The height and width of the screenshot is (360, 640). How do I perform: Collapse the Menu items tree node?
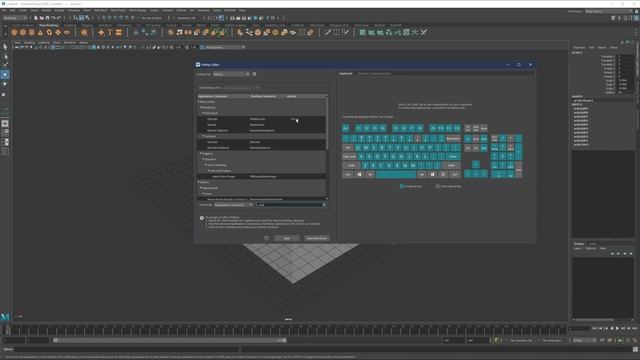(199, 102)
